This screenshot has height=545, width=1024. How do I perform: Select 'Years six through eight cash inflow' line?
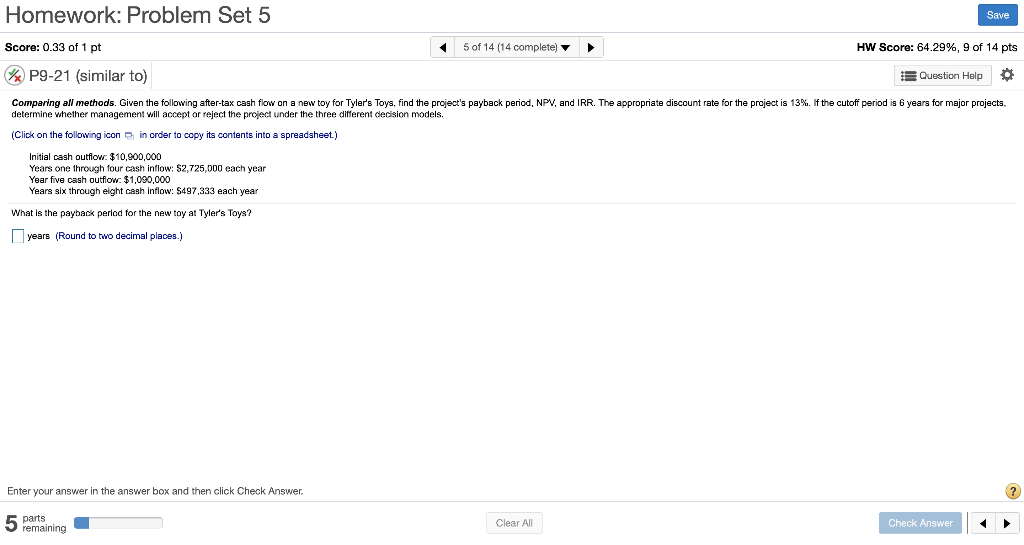click(144, 191)
